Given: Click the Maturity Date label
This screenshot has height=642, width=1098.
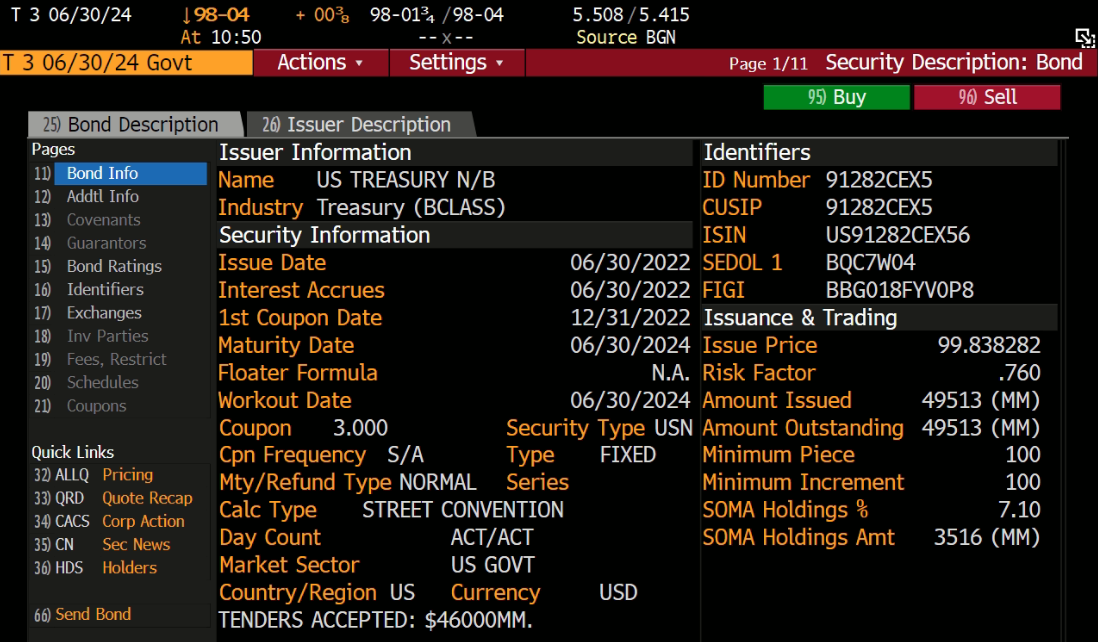Looking at the screenshot, I should [x=286, y=345].
